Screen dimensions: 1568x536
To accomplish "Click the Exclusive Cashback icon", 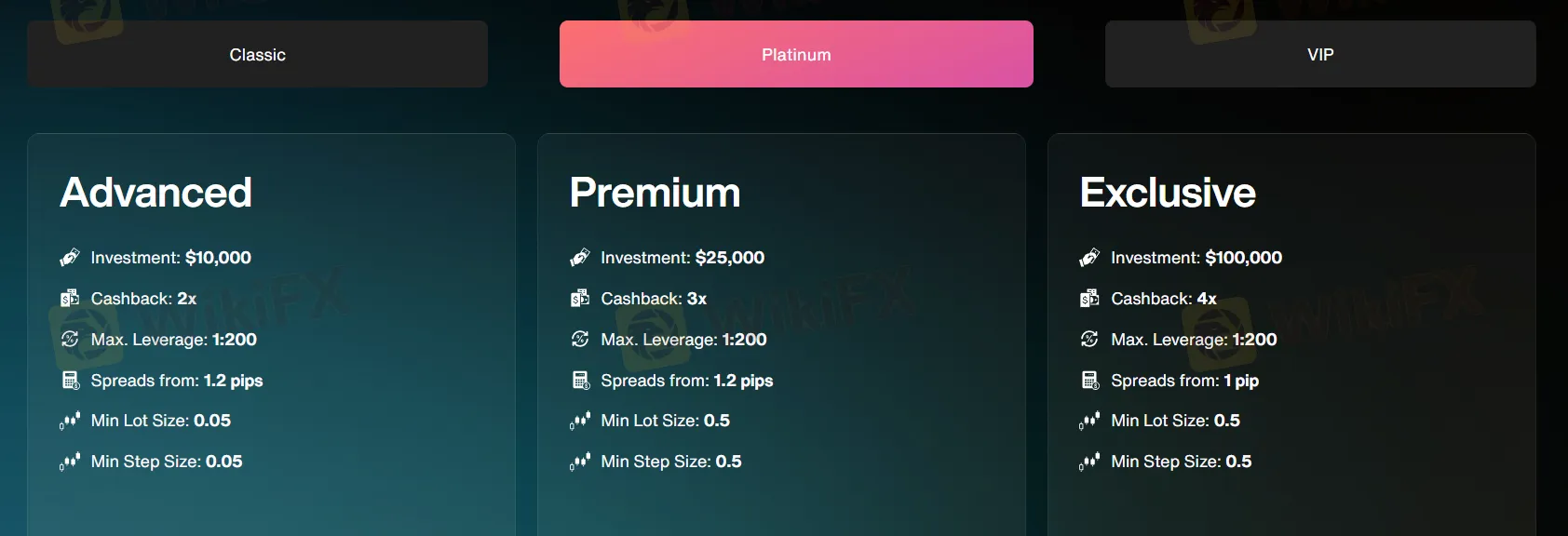I will tap(1089, 299).
